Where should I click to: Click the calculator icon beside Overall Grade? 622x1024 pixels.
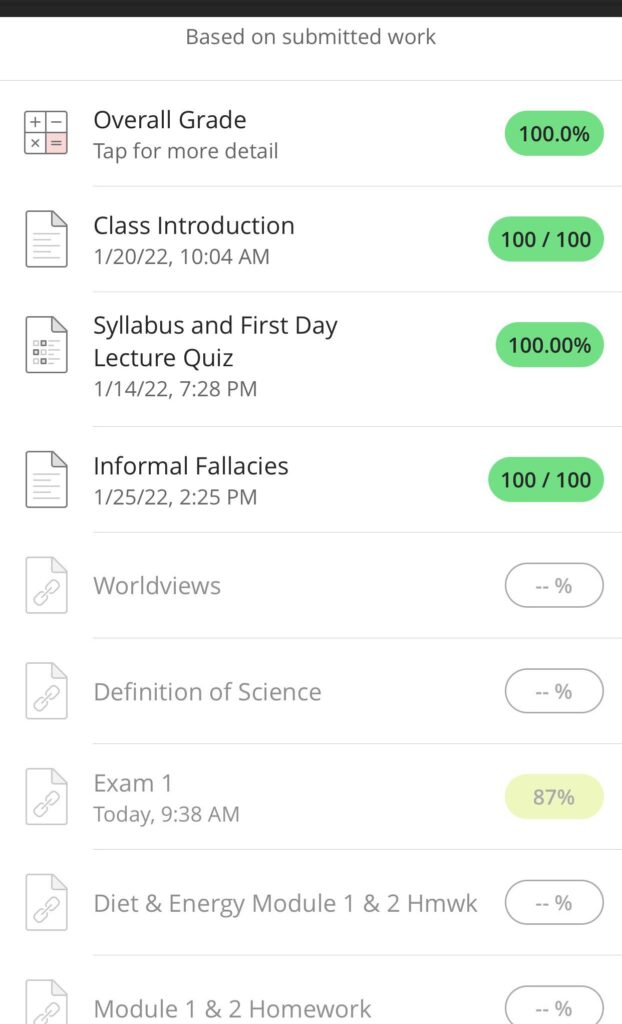pos(46,132)
